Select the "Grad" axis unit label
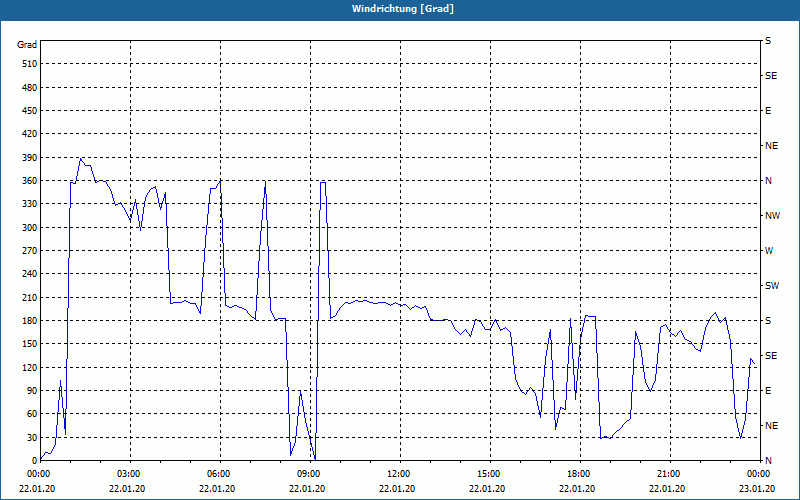The image size is (800, 500). pos(27,45)
